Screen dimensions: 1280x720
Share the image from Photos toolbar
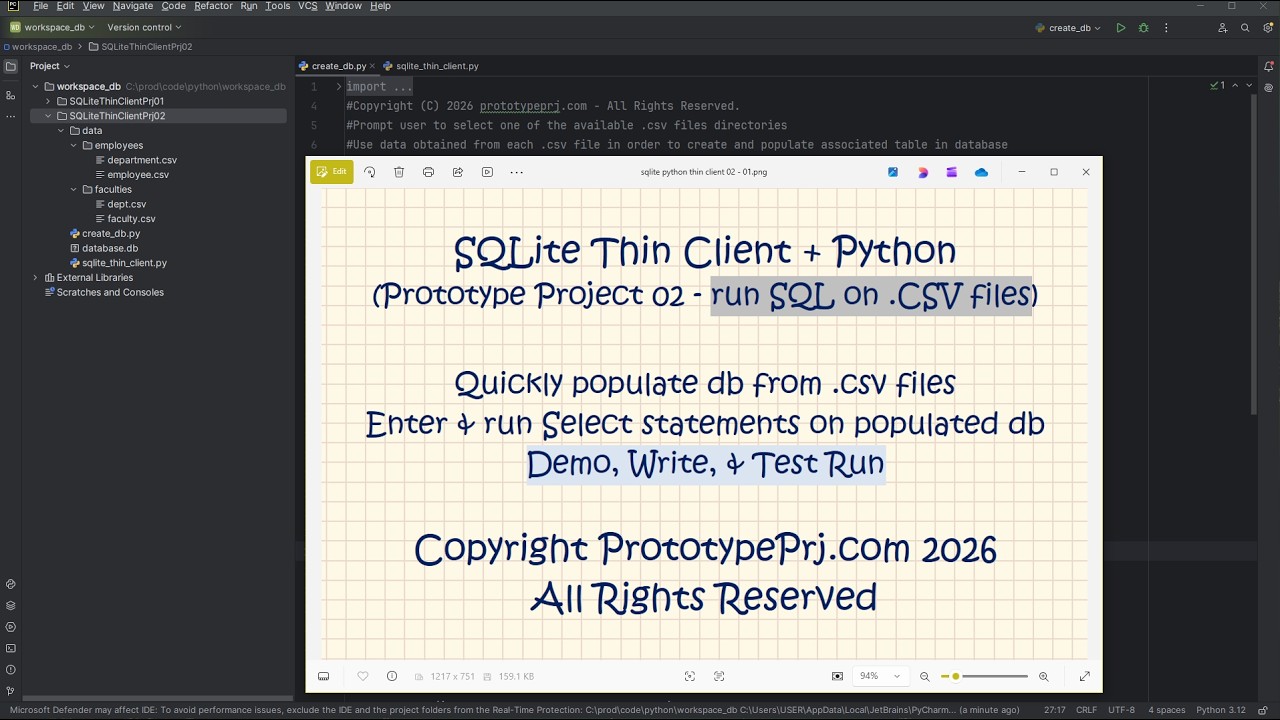pyautogui.click(x=458, y=172)
